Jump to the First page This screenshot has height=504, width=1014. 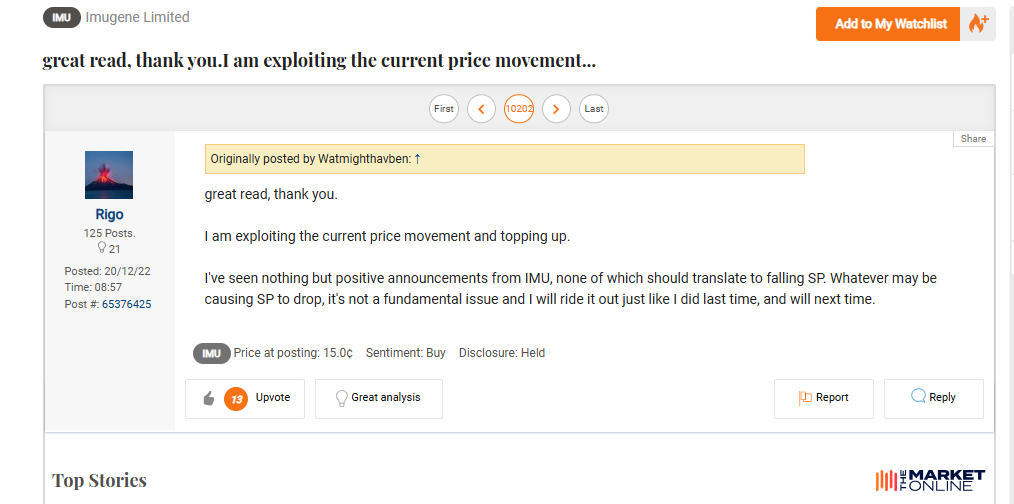coord(444,109)
